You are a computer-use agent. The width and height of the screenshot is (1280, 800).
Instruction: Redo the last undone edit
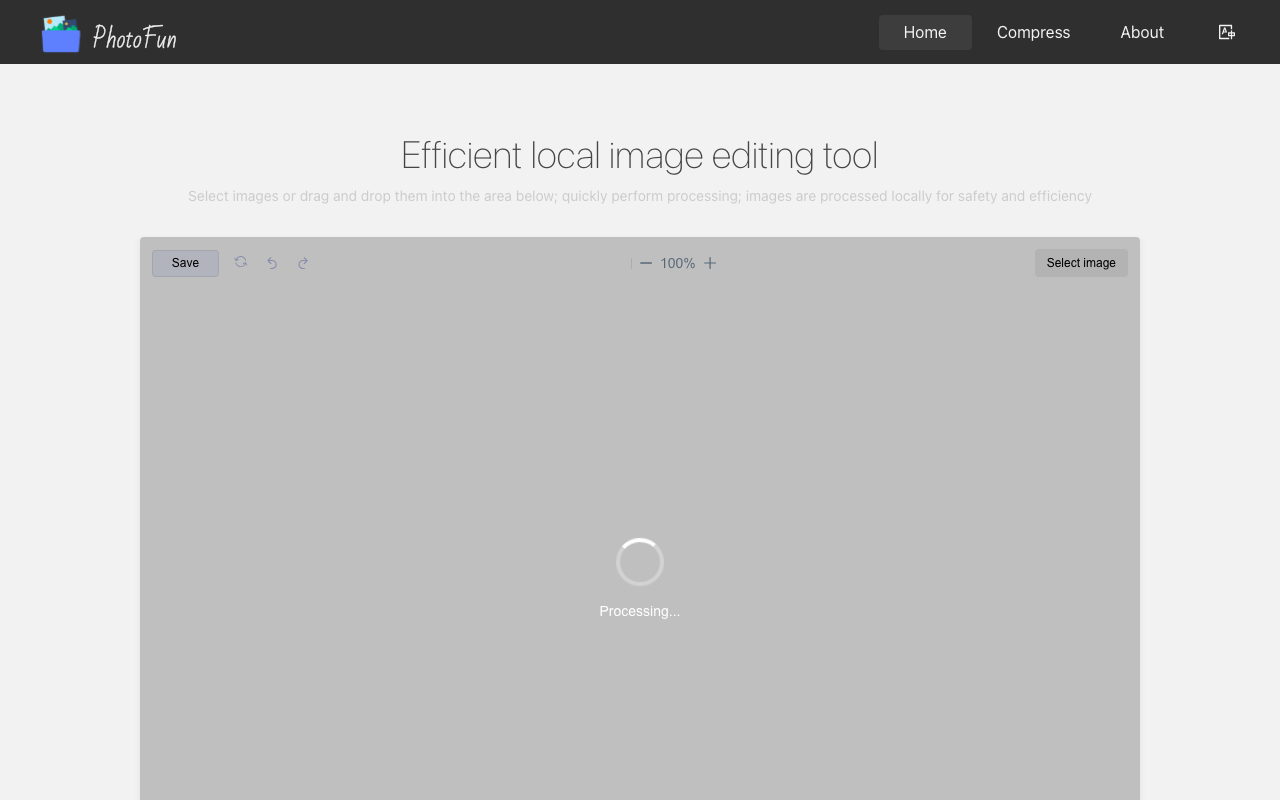[x=303, y=263]
